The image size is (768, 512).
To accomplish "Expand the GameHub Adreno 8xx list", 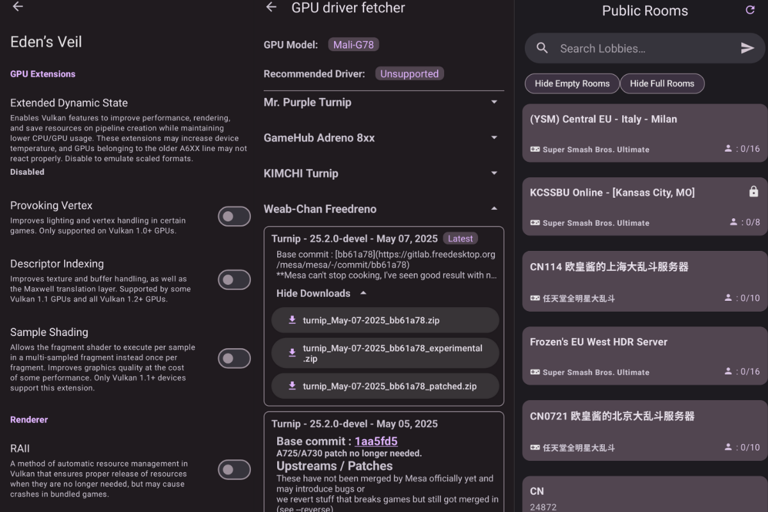I will coord(494,138).
